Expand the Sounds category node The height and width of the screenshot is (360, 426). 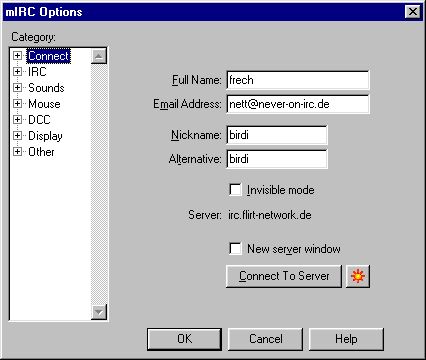[17, 88]
